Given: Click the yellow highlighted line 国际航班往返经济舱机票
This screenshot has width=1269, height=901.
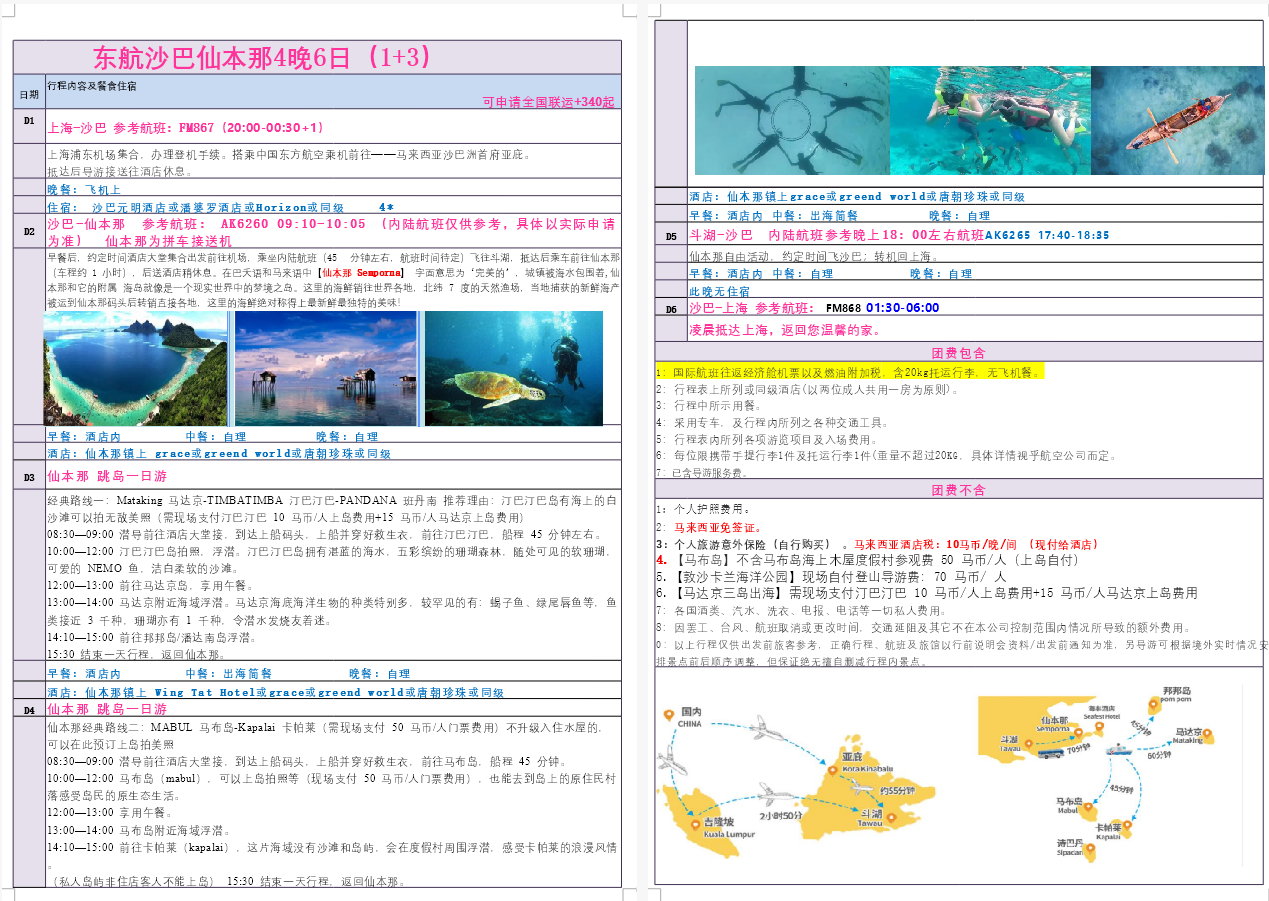Looking at the screenshot, I should [848, 371].
